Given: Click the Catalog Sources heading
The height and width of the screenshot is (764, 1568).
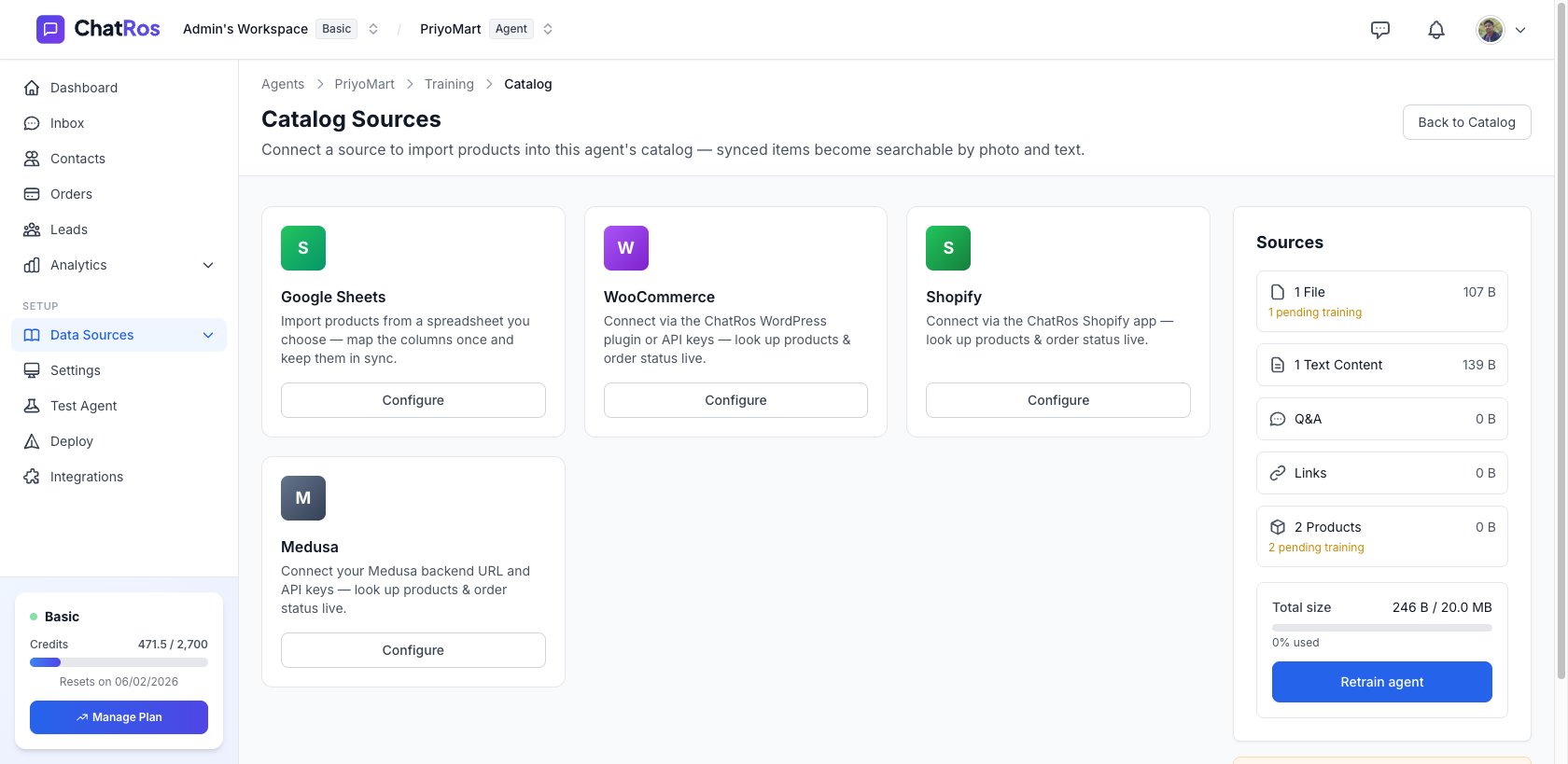Looking at the screenshot, I should coord(351,119).
